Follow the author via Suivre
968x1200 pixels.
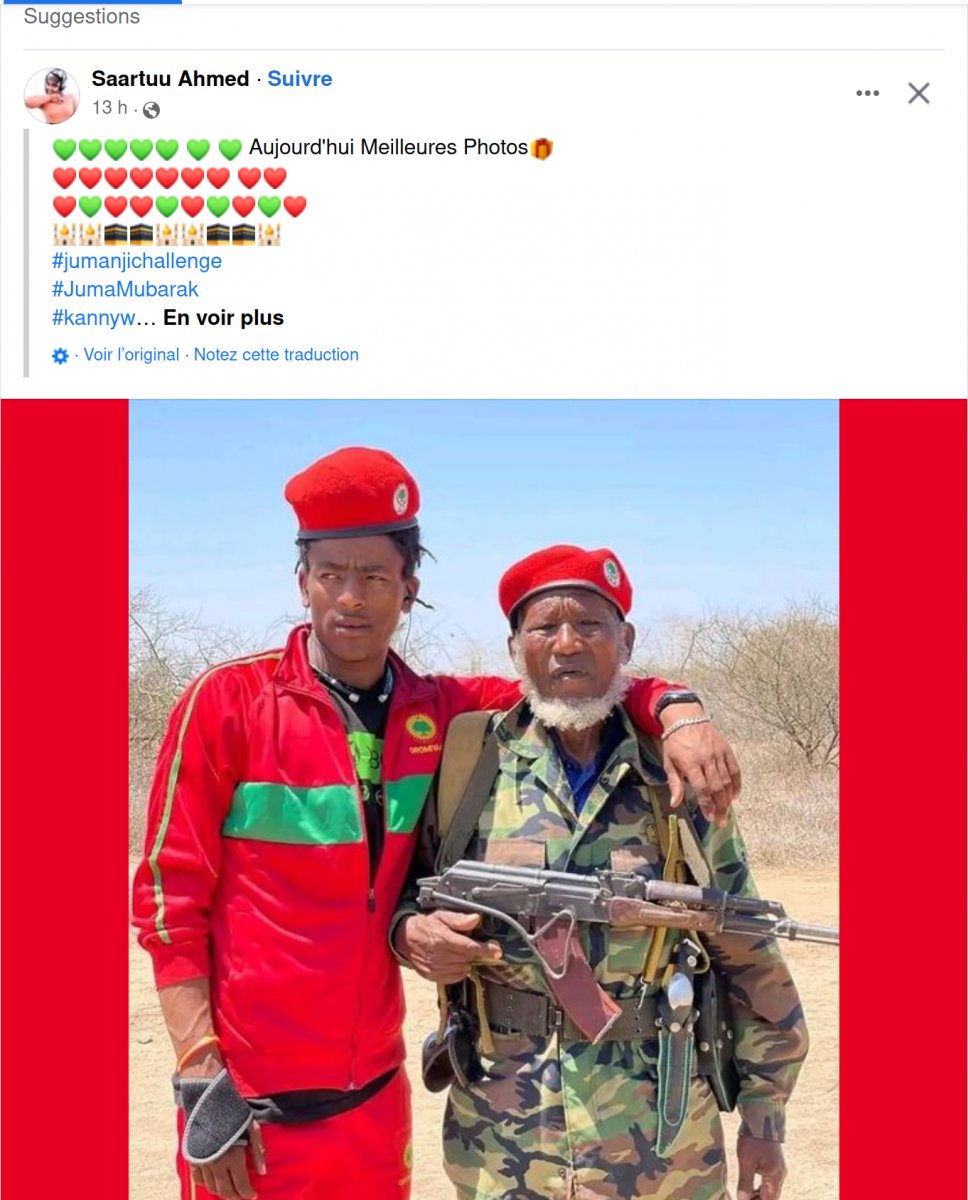pos(300,79)
